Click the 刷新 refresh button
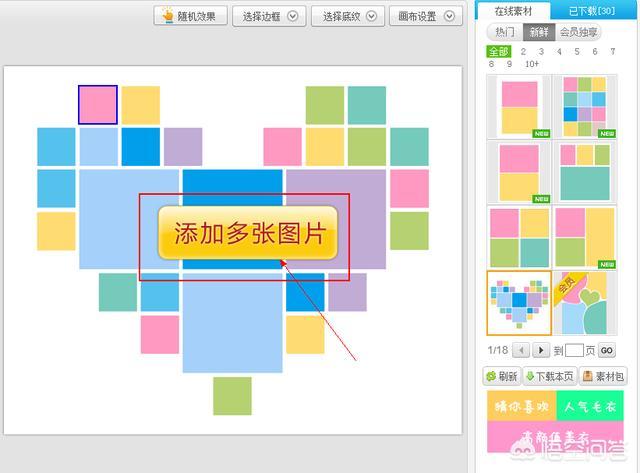 pyautogui.click(x=503, y=376)
